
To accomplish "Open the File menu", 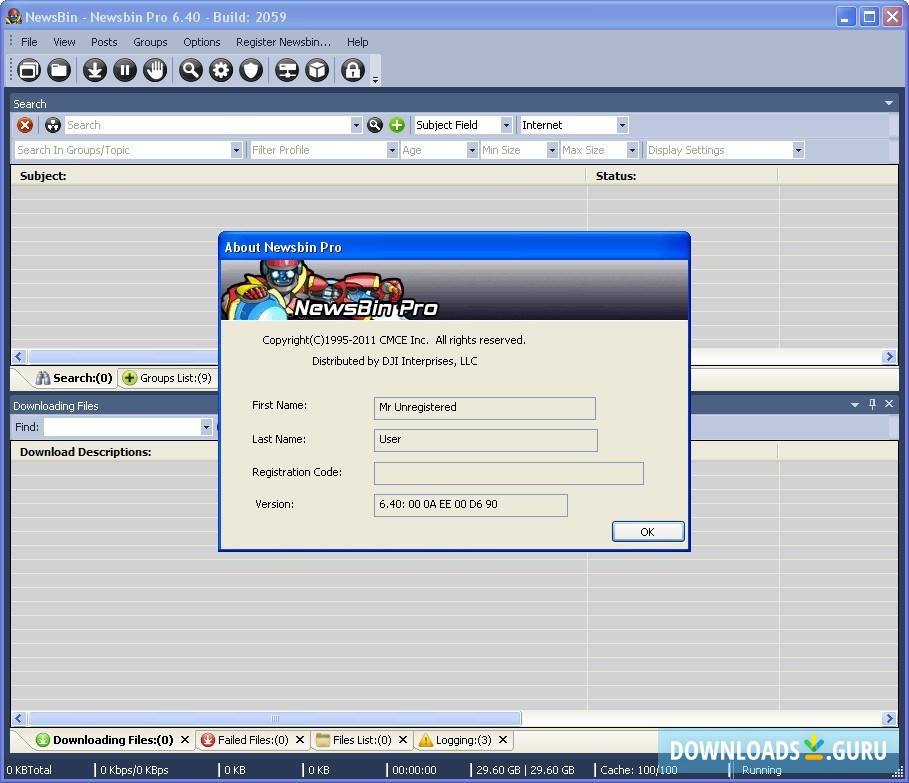I will [29, 42].
